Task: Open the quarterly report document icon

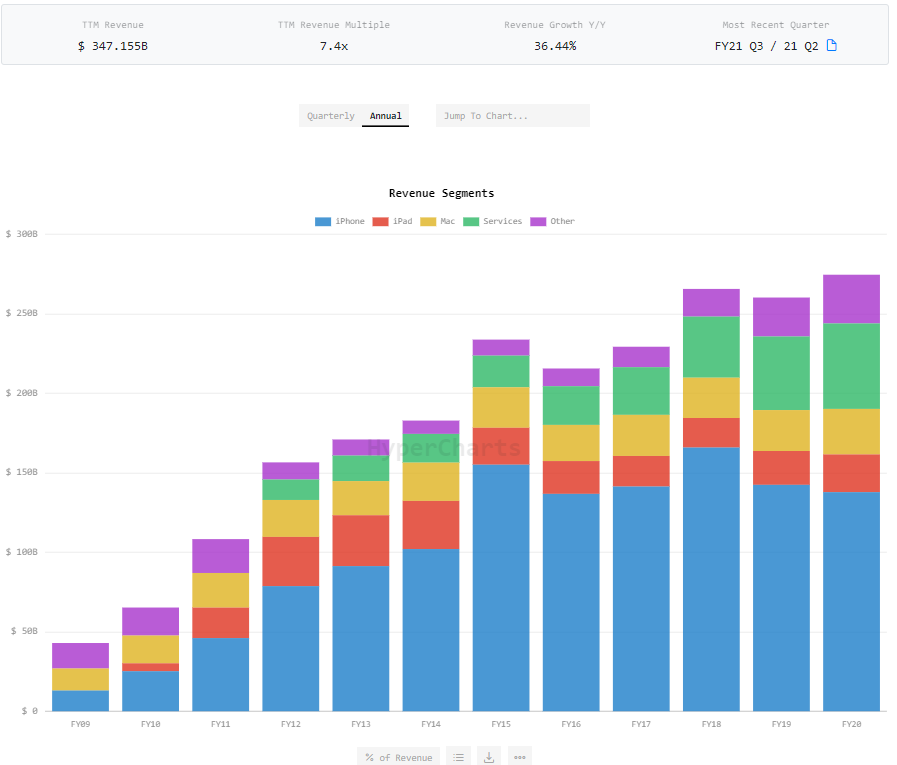Action: click(832, 46)
